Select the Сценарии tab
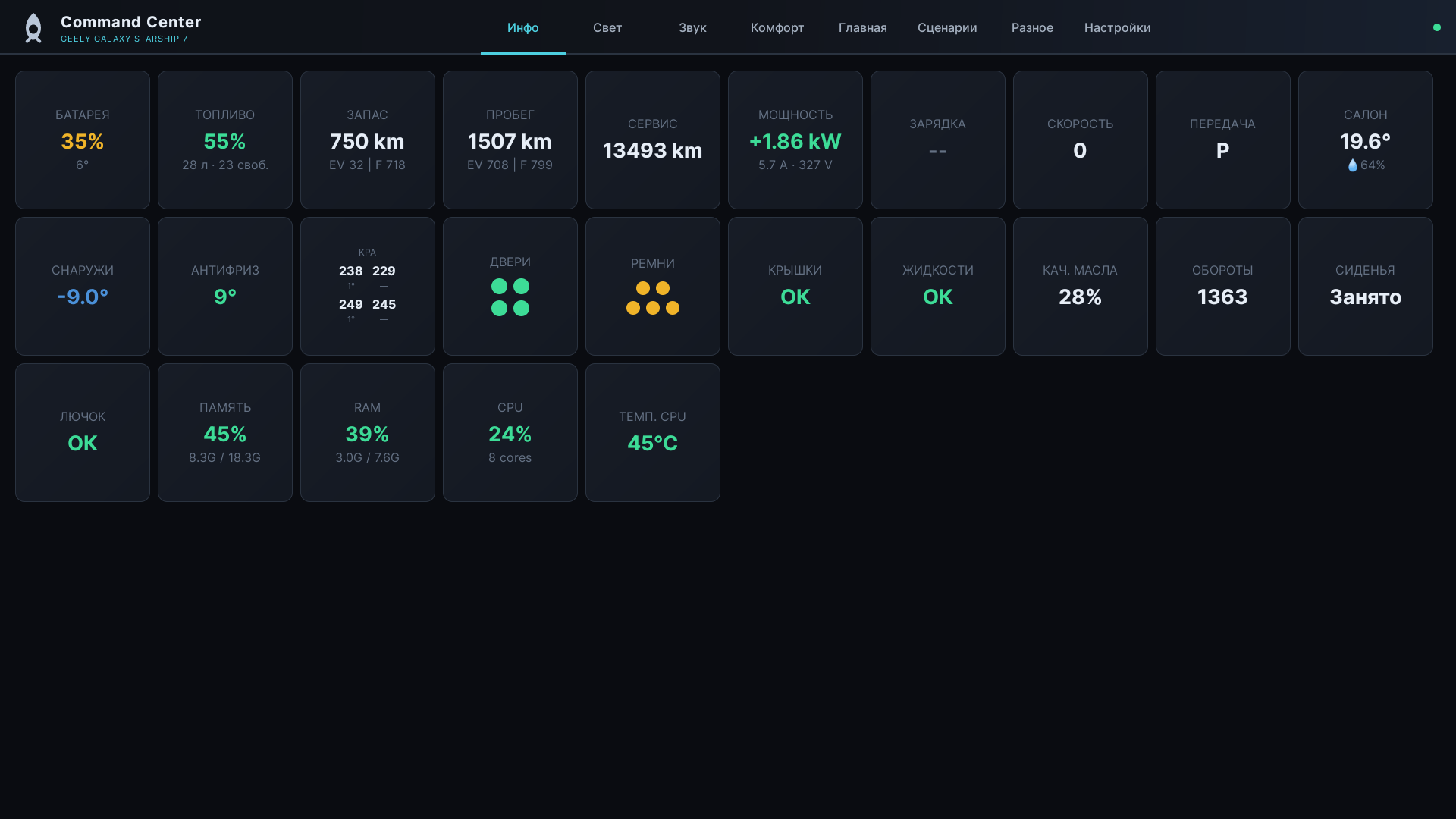Screen dimensions: 1456x819 click(946, 28)
